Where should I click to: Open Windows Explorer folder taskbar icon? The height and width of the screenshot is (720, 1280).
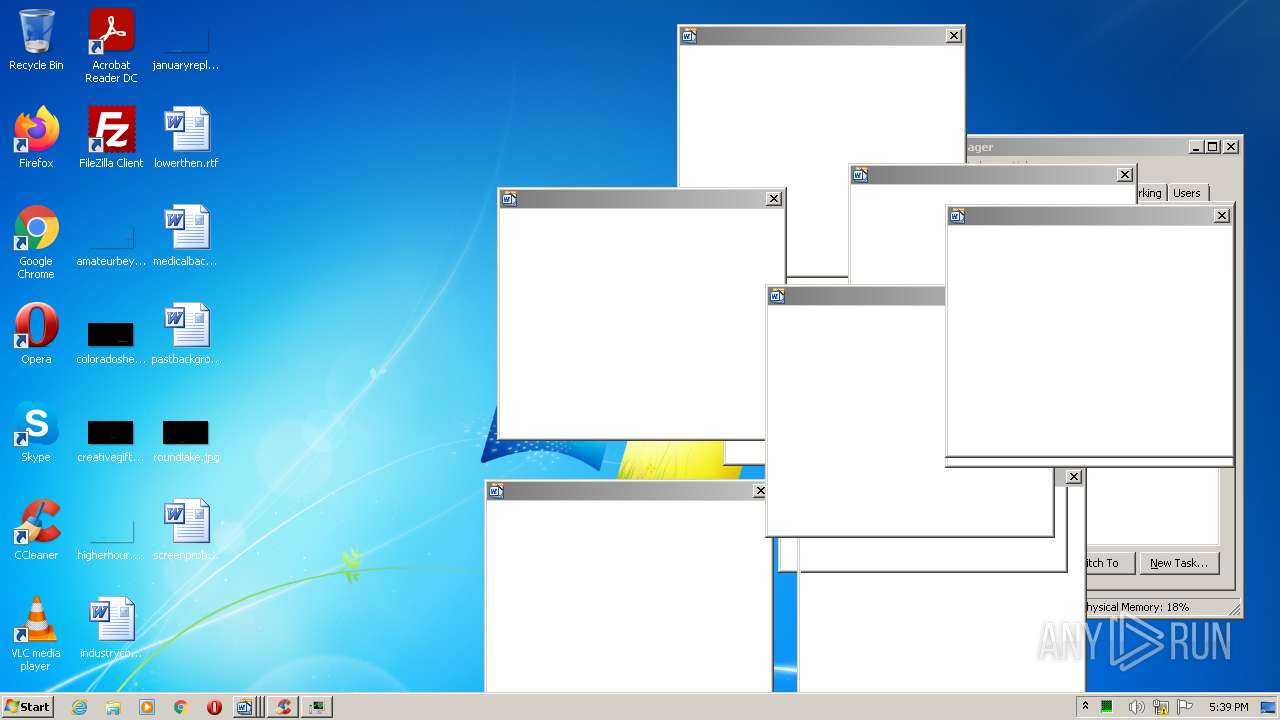(113, 707)
